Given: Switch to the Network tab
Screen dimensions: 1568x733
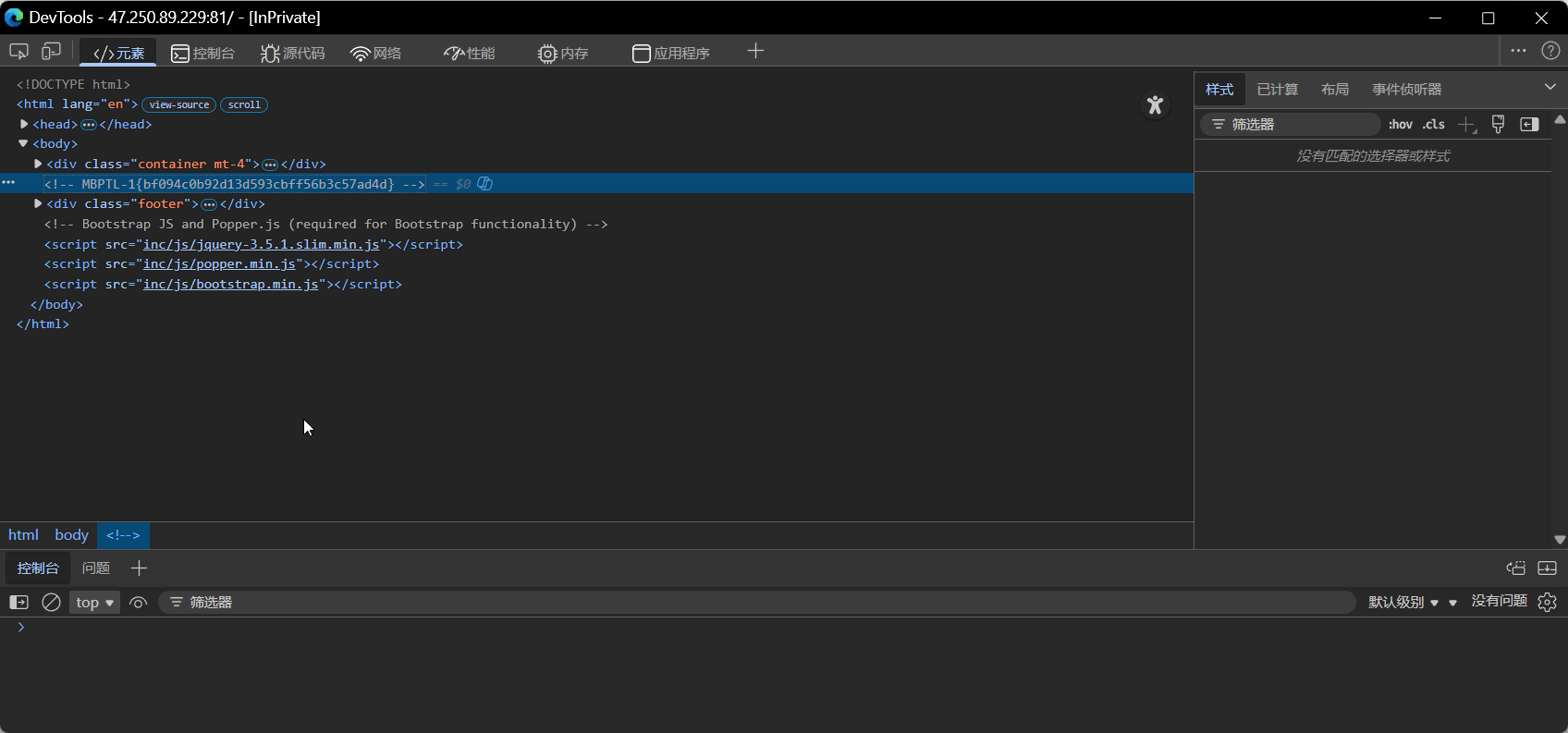Looking at the screenshot, I should pos(376,53).
